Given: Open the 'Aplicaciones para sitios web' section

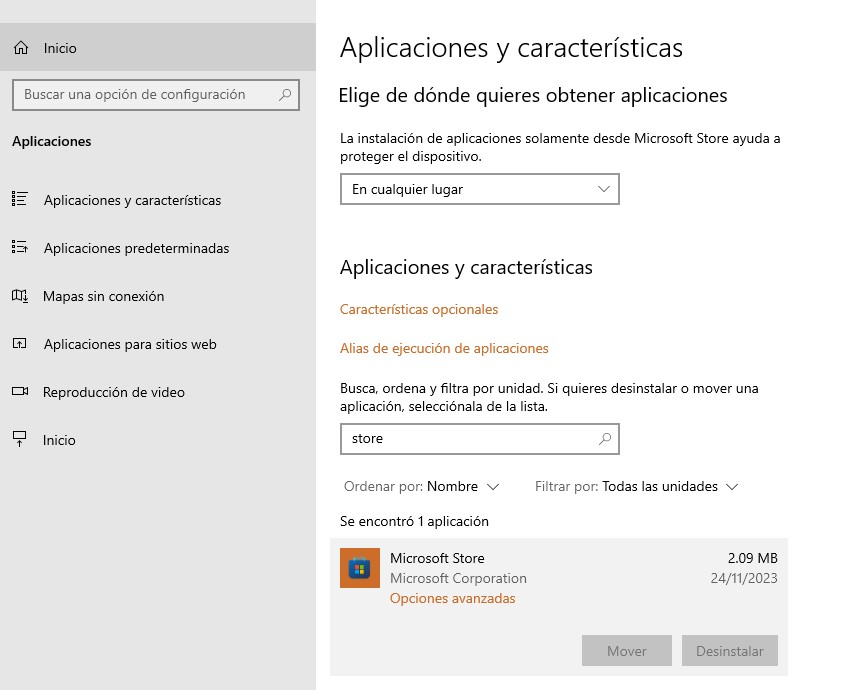Looking at the screenshot, I should click(158, 344).
